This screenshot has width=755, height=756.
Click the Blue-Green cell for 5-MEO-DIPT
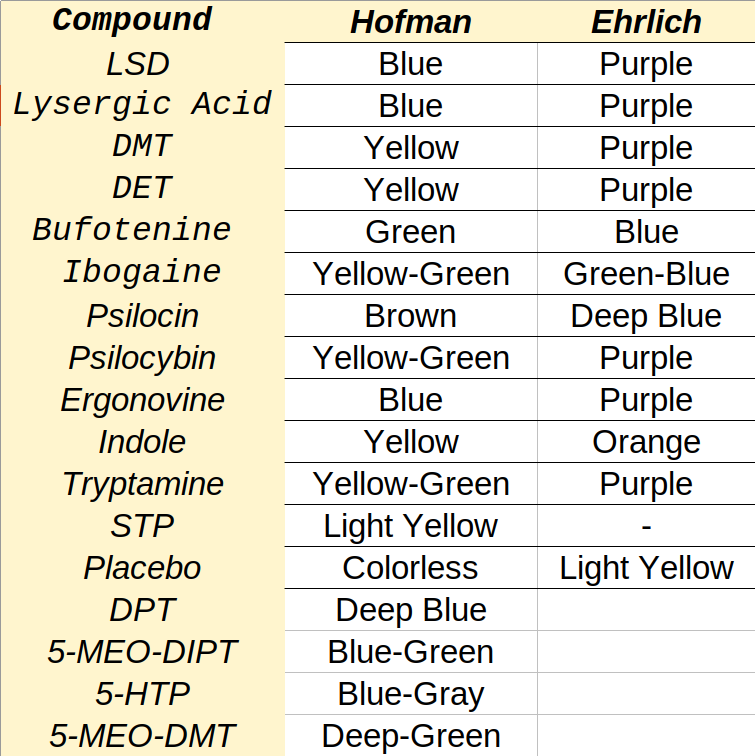[x=411, y=651]
